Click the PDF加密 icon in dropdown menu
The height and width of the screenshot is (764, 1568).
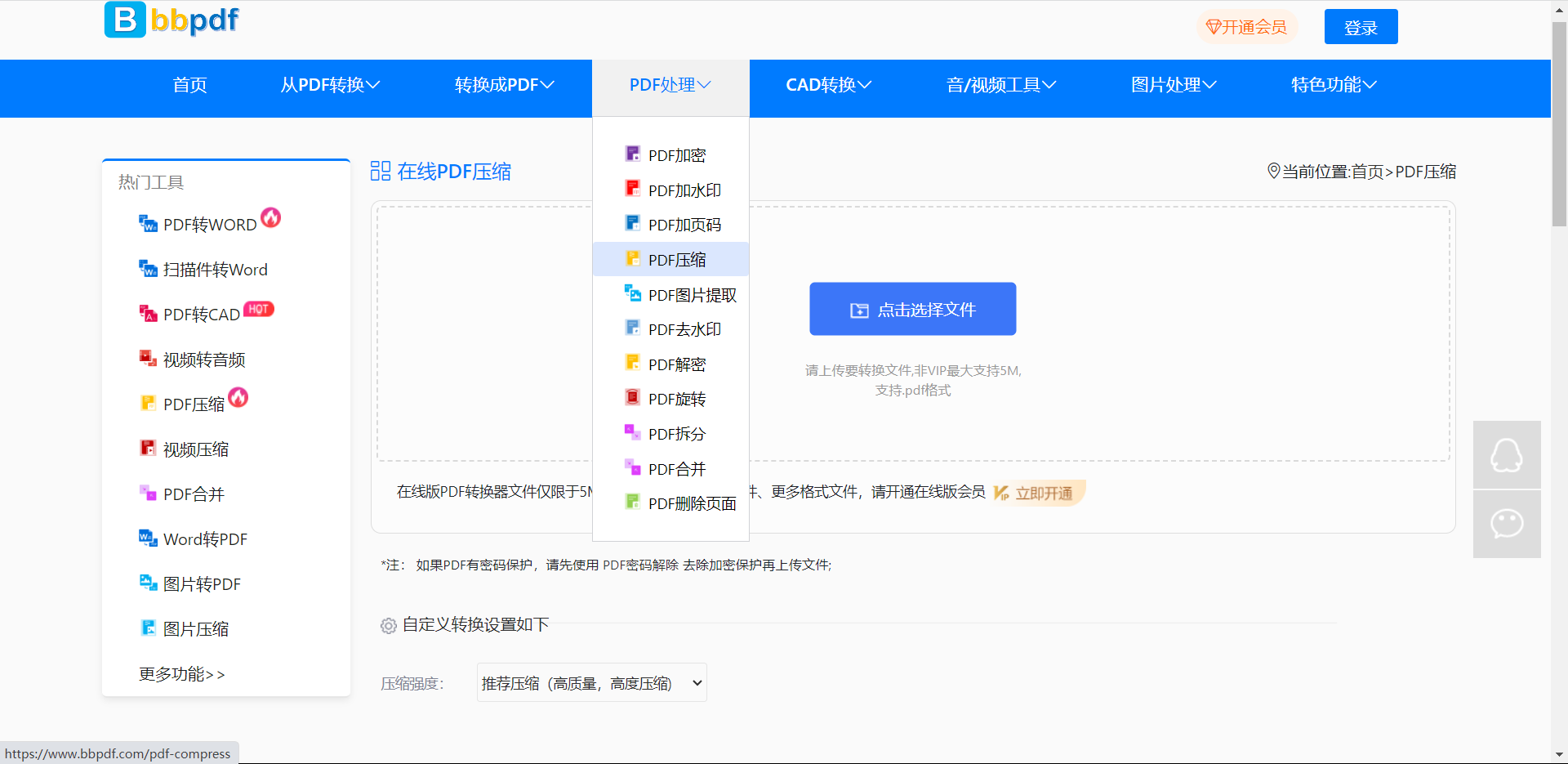pos(633,154)
